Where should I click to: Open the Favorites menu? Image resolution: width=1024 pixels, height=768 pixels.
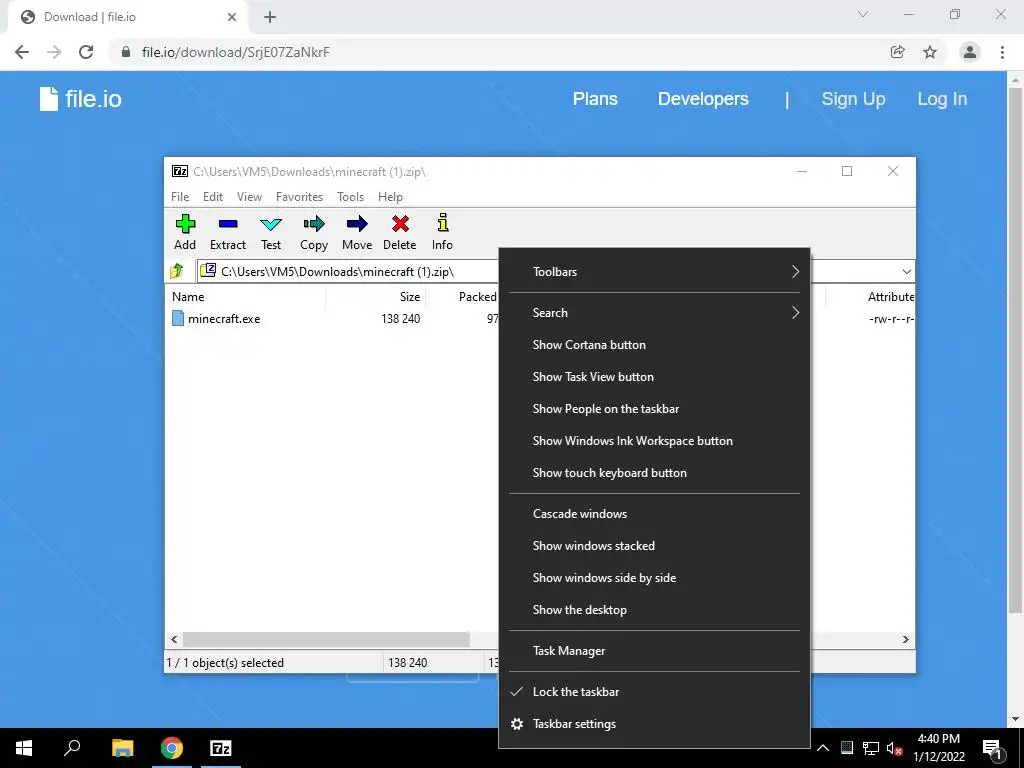point(299,197)
